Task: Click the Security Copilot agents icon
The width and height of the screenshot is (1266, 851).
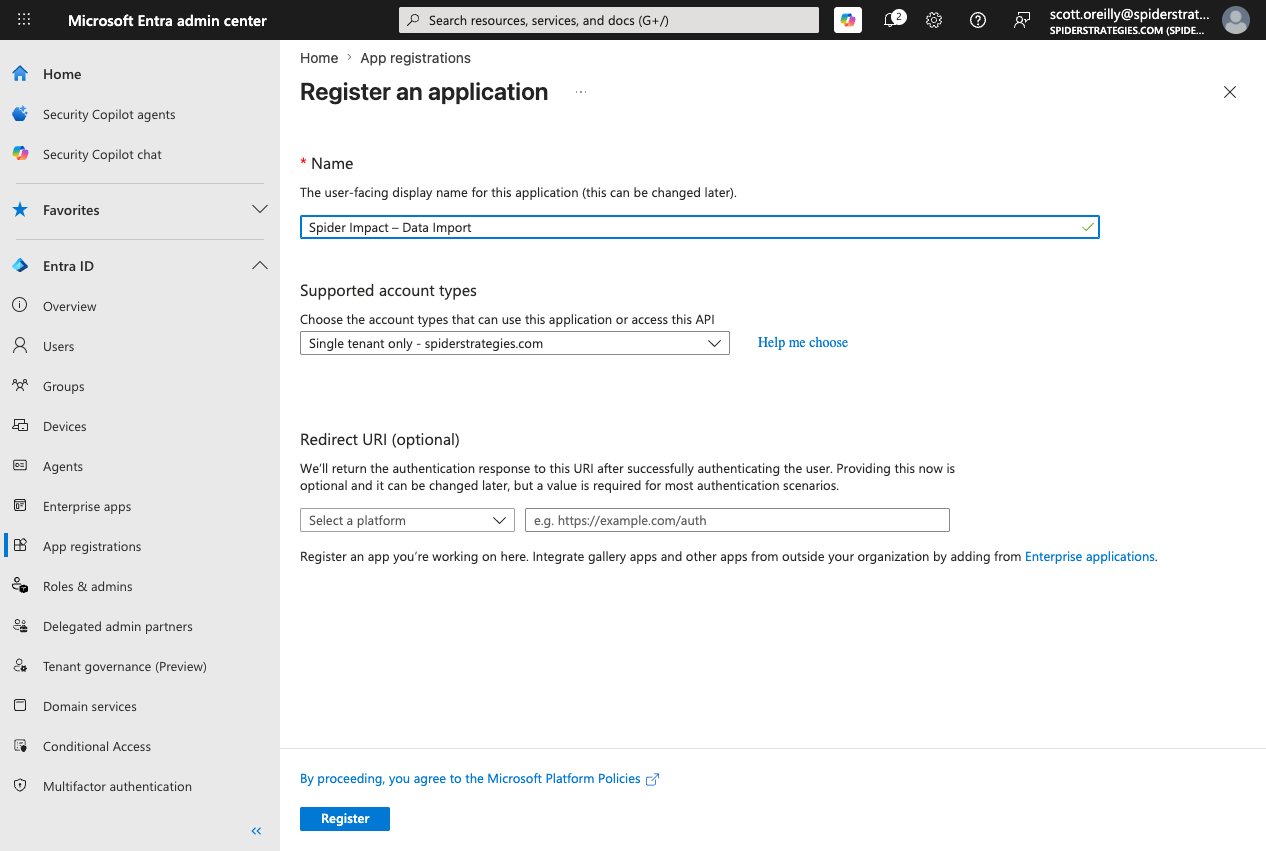Action: point(20,114)
